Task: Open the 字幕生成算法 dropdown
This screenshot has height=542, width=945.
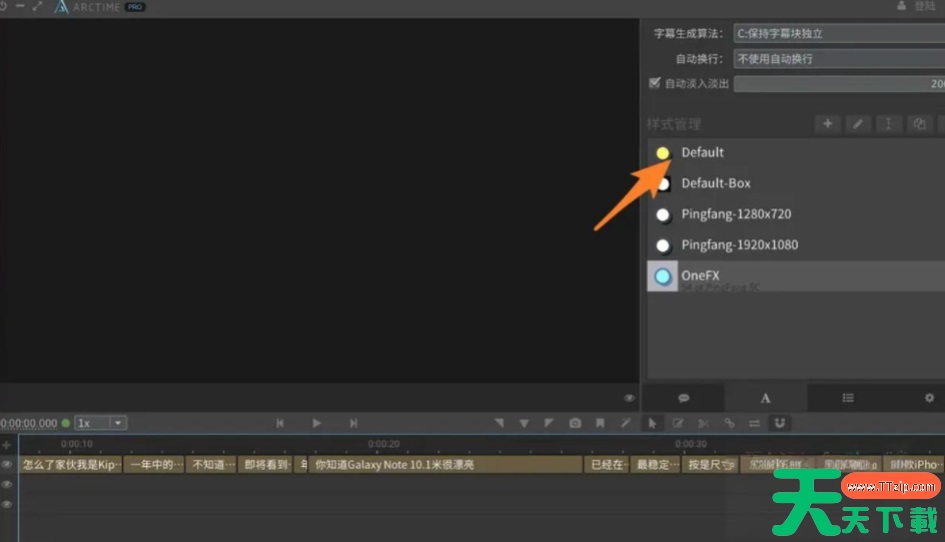Action: pos(838,33)
